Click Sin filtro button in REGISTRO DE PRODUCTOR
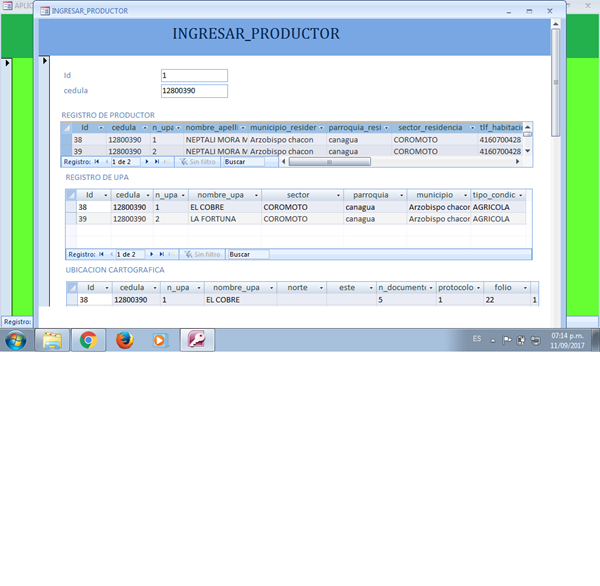 [x=198, y=162]
